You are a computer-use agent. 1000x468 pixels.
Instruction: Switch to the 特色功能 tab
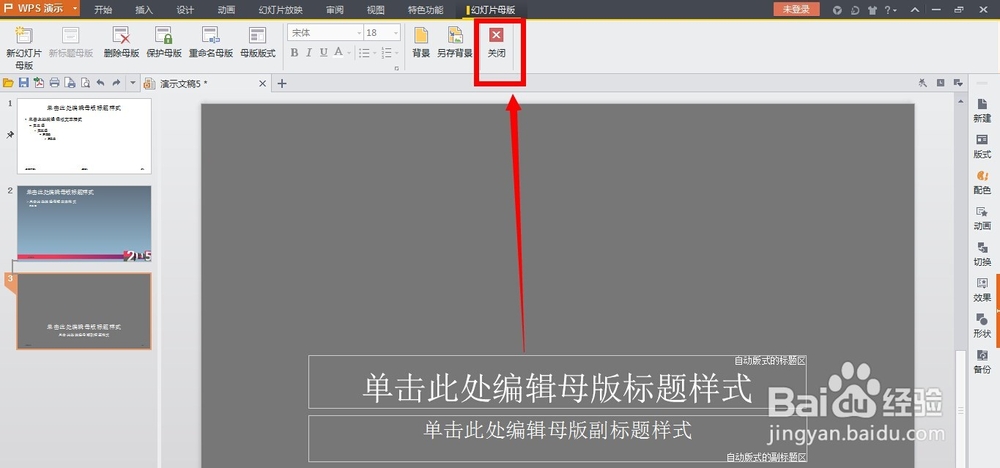pos(425,10)
